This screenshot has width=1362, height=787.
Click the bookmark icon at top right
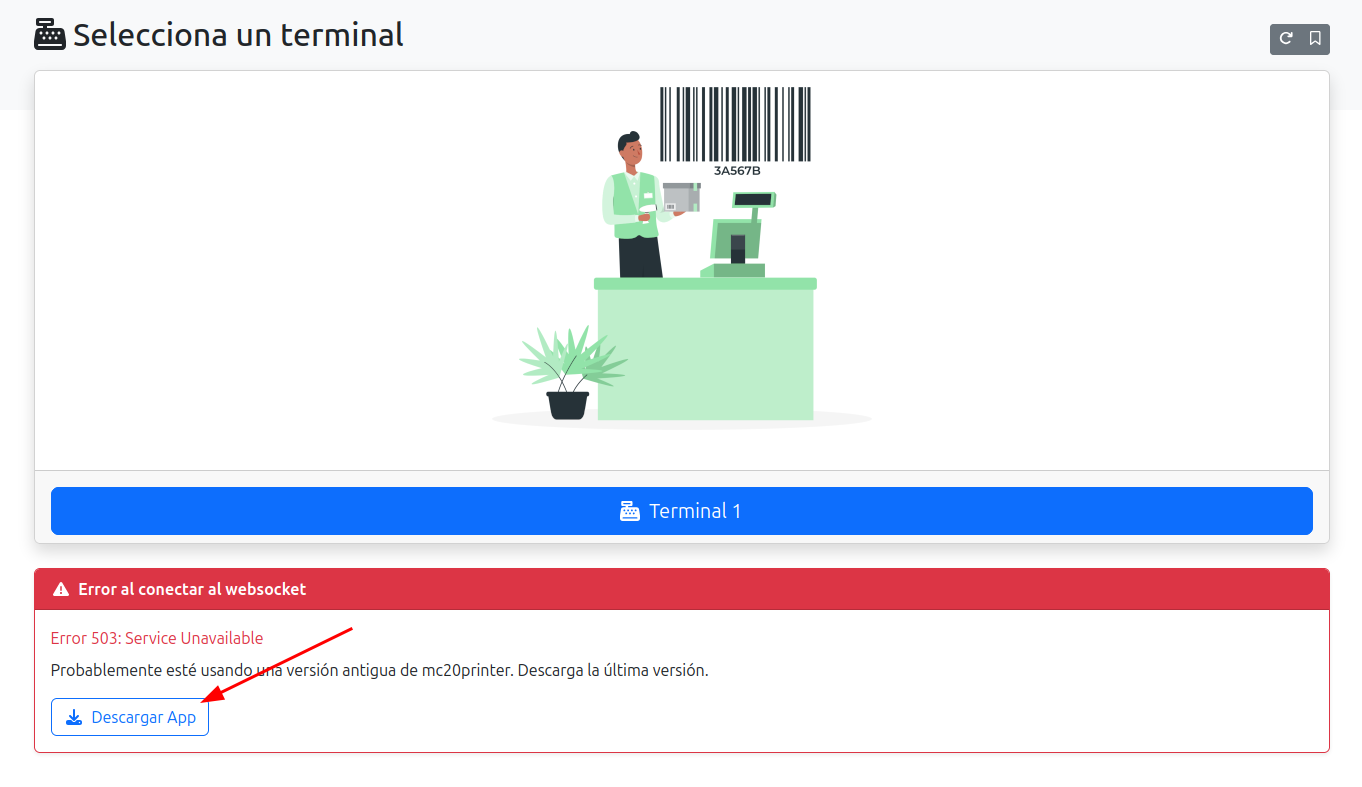pos(1315,39)
